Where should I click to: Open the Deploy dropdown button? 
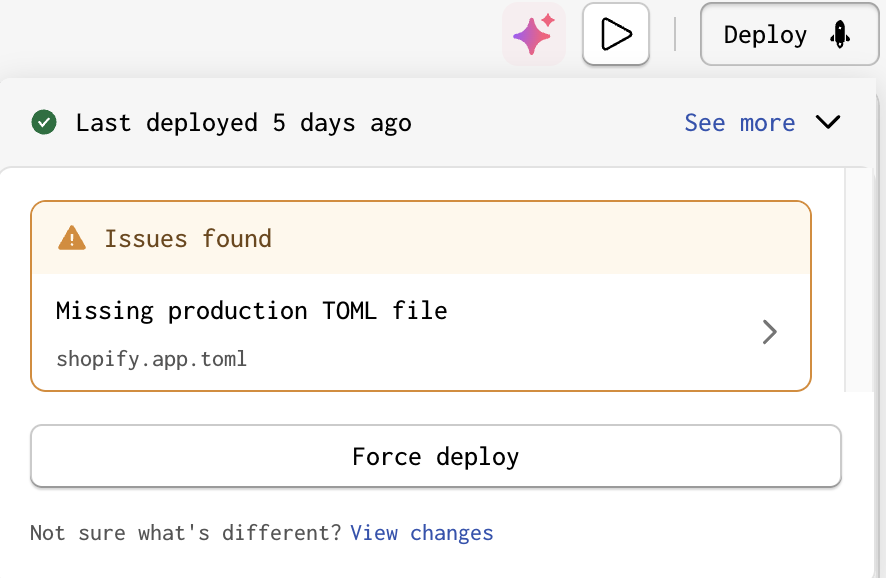(789, 35)
